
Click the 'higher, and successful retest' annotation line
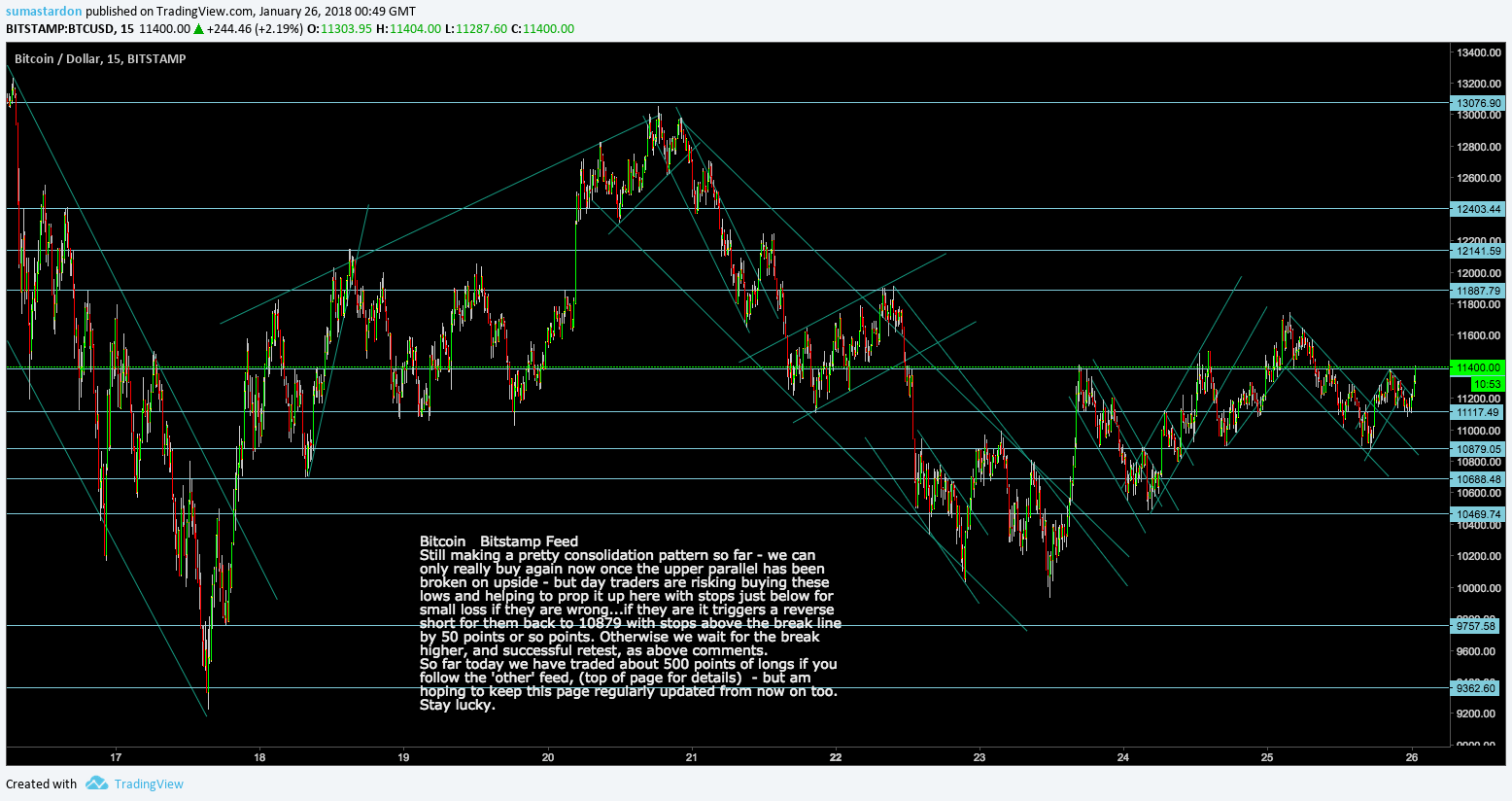pos(594,650)
